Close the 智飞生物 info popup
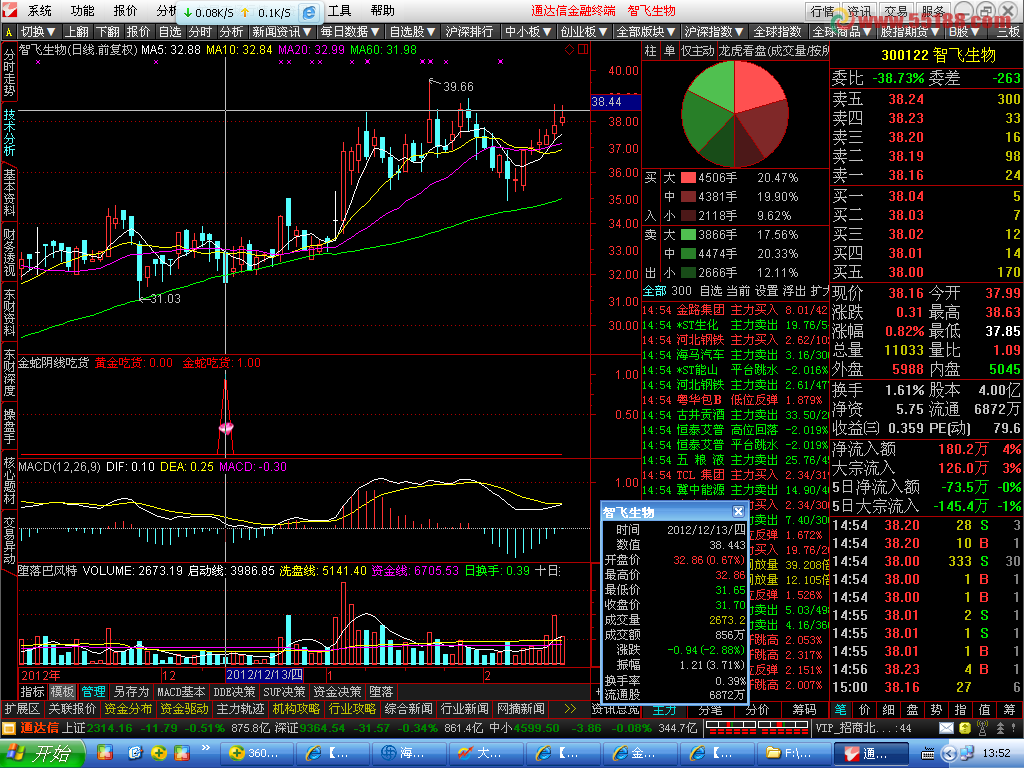Screen dimensions: 1024x768 (738, 511)
